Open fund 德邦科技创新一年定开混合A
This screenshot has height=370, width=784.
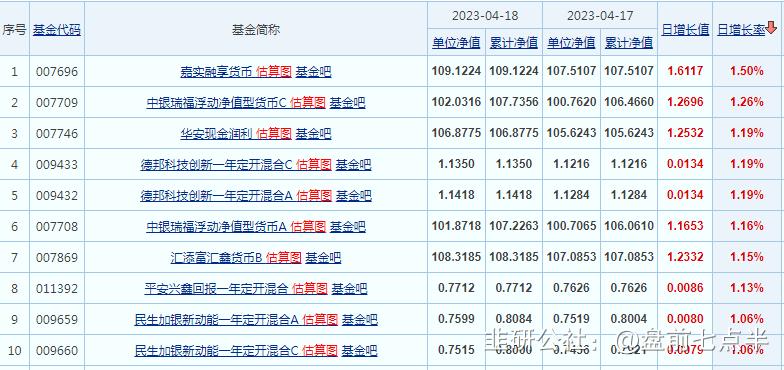pos(216,196)
